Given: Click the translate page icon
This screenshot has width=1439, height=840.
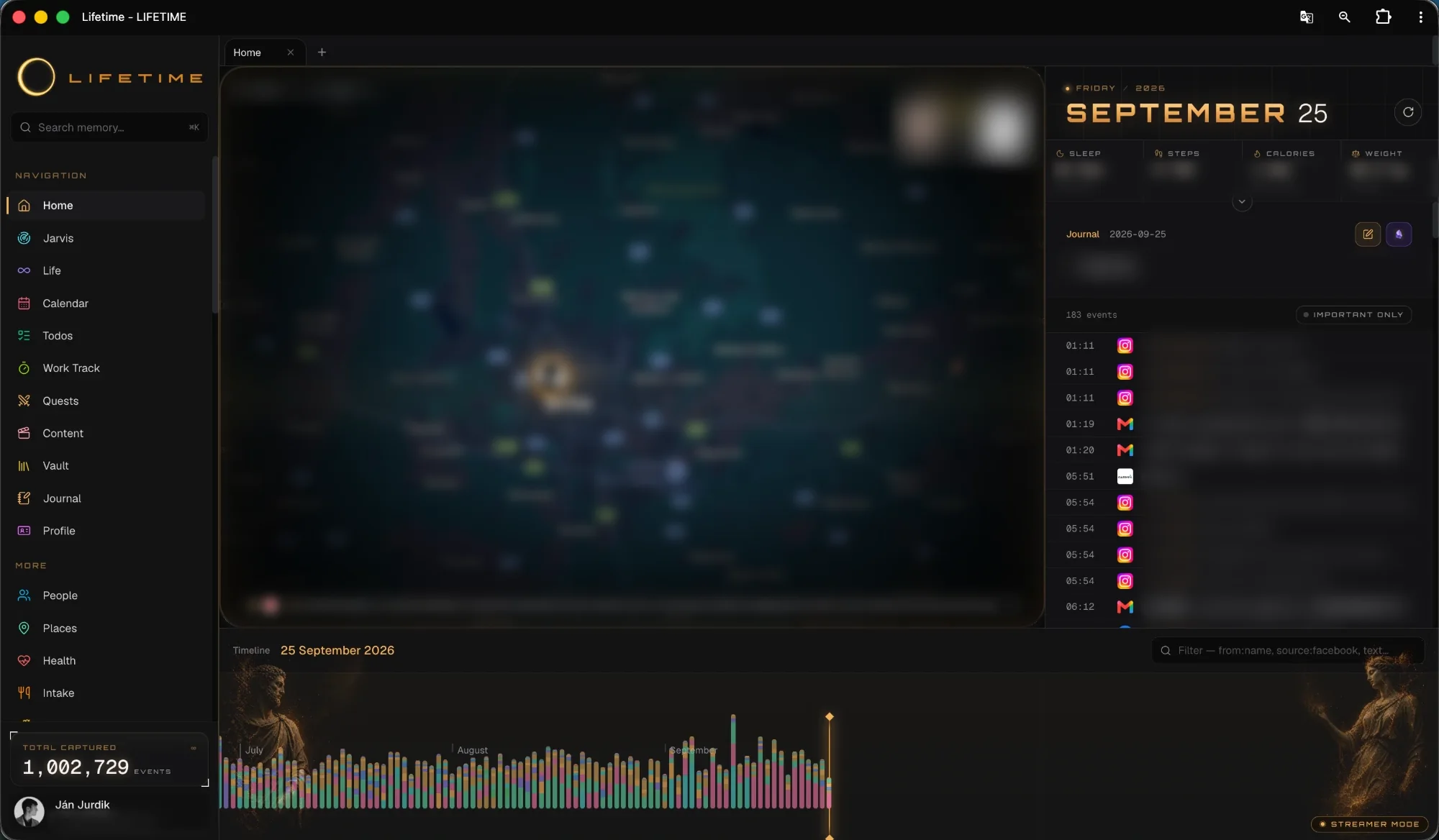Looking at the screenshot, I should 1307,17.
